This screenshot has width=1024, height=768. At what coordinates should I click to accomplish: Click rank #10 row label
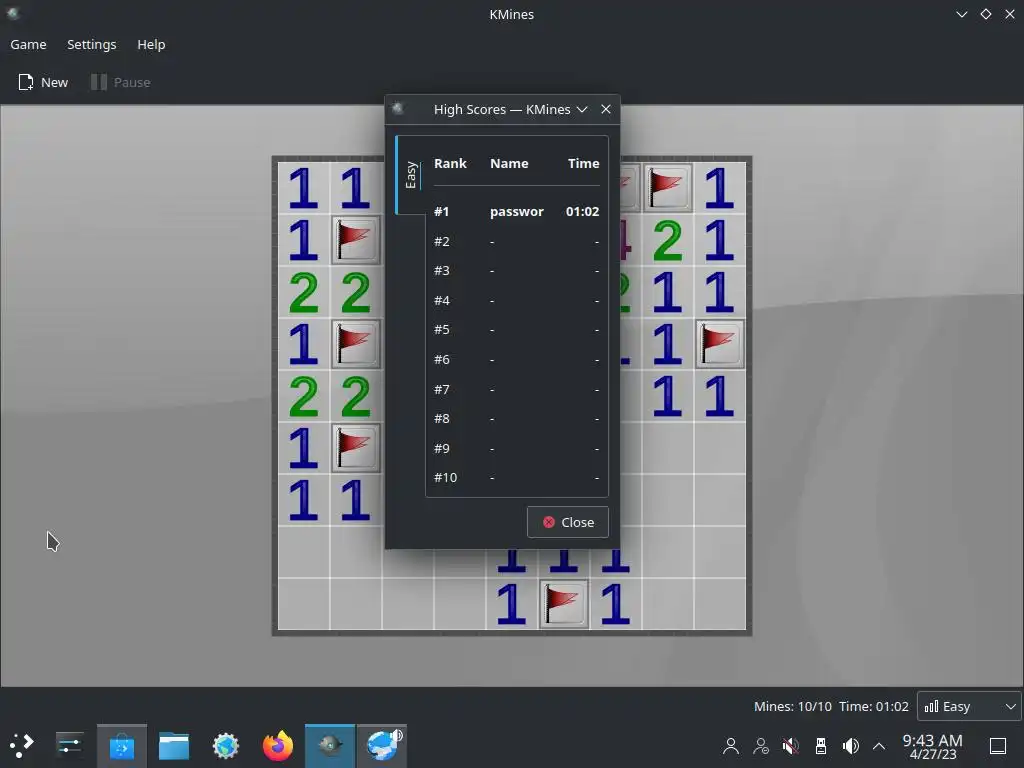[x=445, y=477]
